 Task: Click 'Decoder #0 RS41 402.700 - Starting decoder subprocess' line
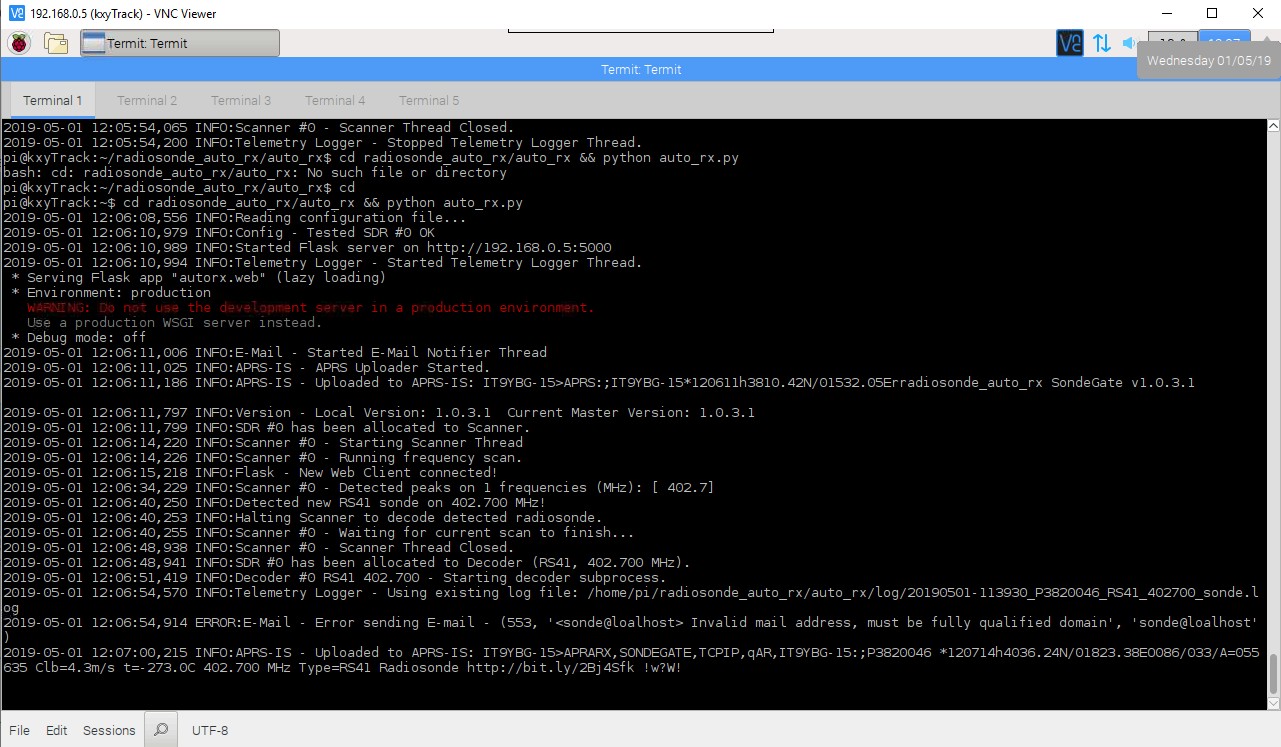click(x=335, y=577)
